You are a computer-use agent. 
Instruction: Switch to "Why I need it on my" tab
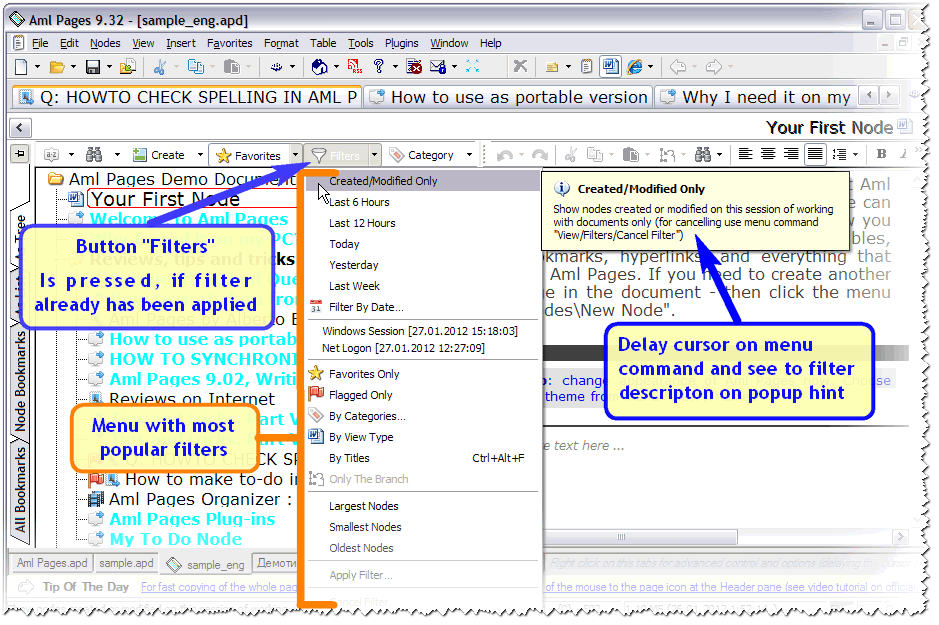tap(756, 97)
